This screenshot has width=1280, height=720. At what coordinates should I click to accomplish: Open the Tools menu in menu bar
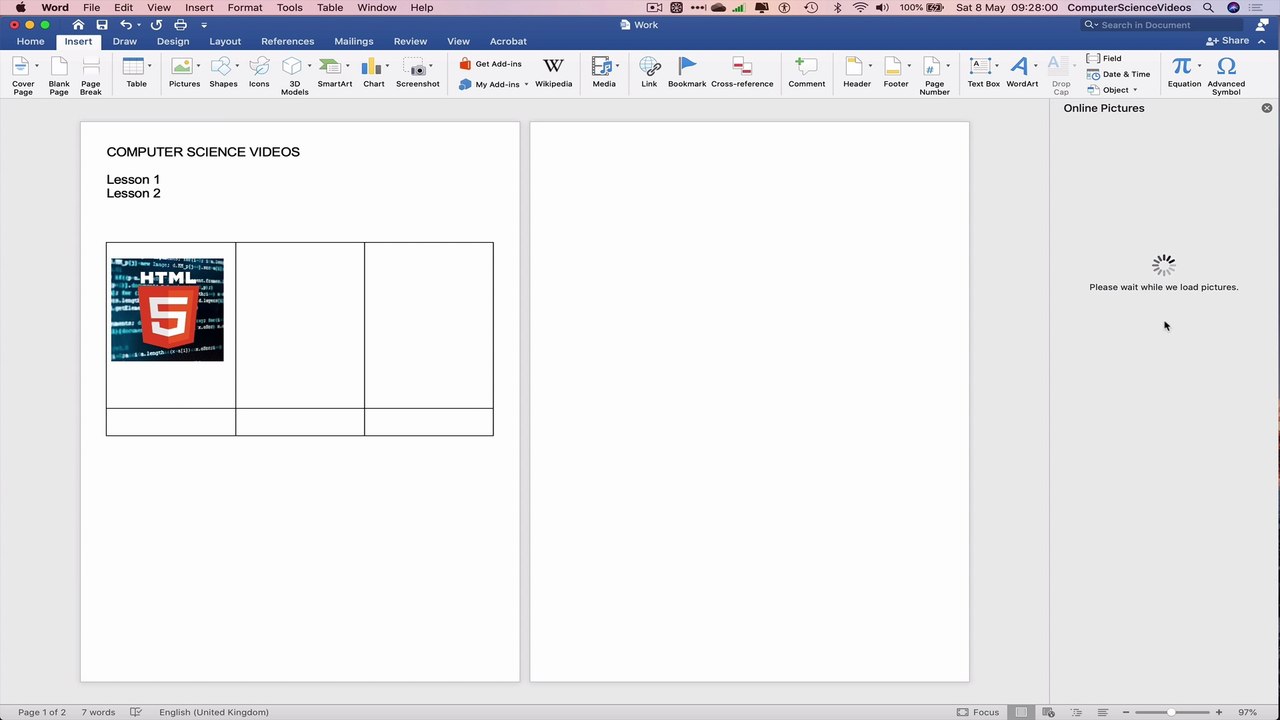point(290,7)
